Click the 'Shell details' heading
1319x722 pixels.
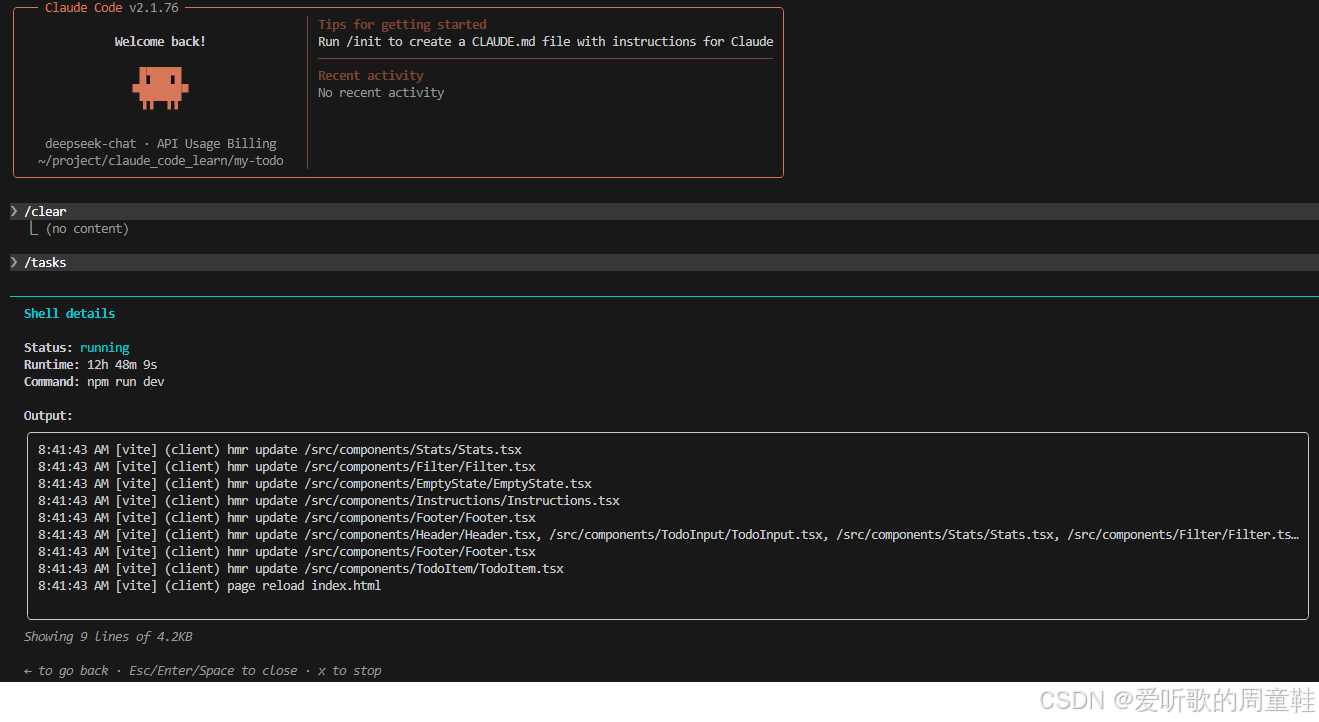pyautogui.click(x=69, y=313)
